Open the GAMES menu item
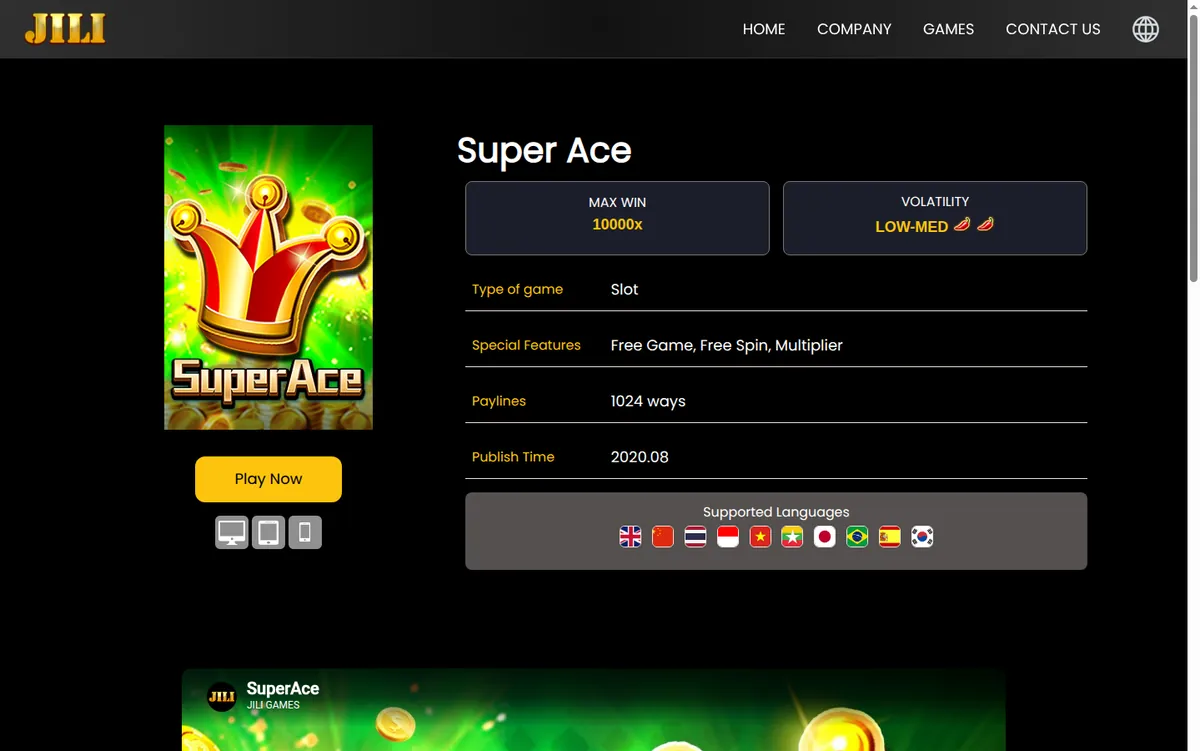The image size is (1200, 751). (x=948, y=29)
